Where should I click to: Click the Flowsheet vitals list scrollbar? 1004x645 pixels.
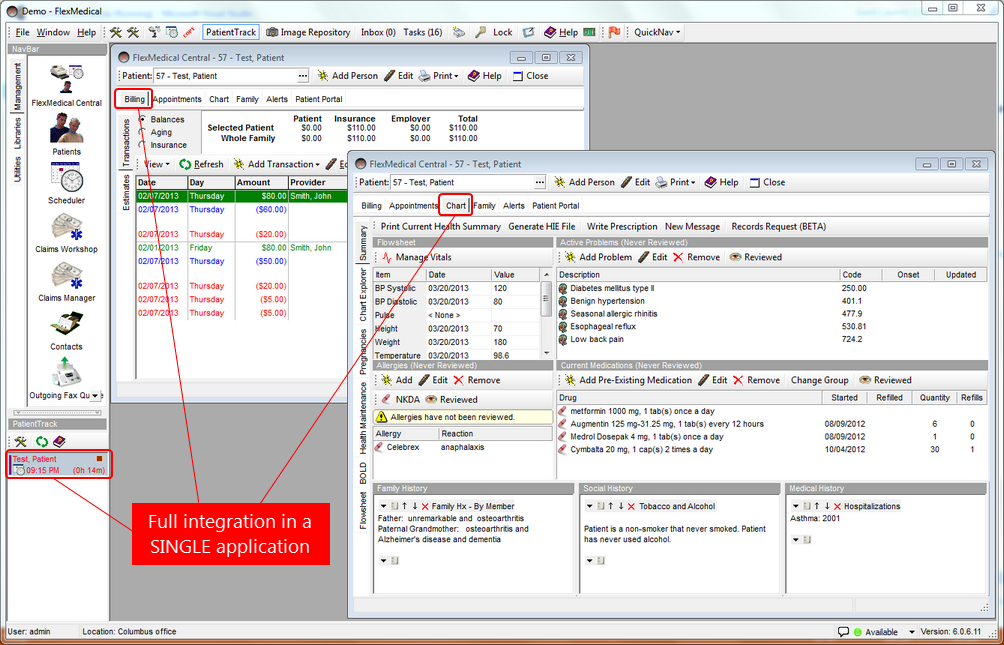(546, 313)
